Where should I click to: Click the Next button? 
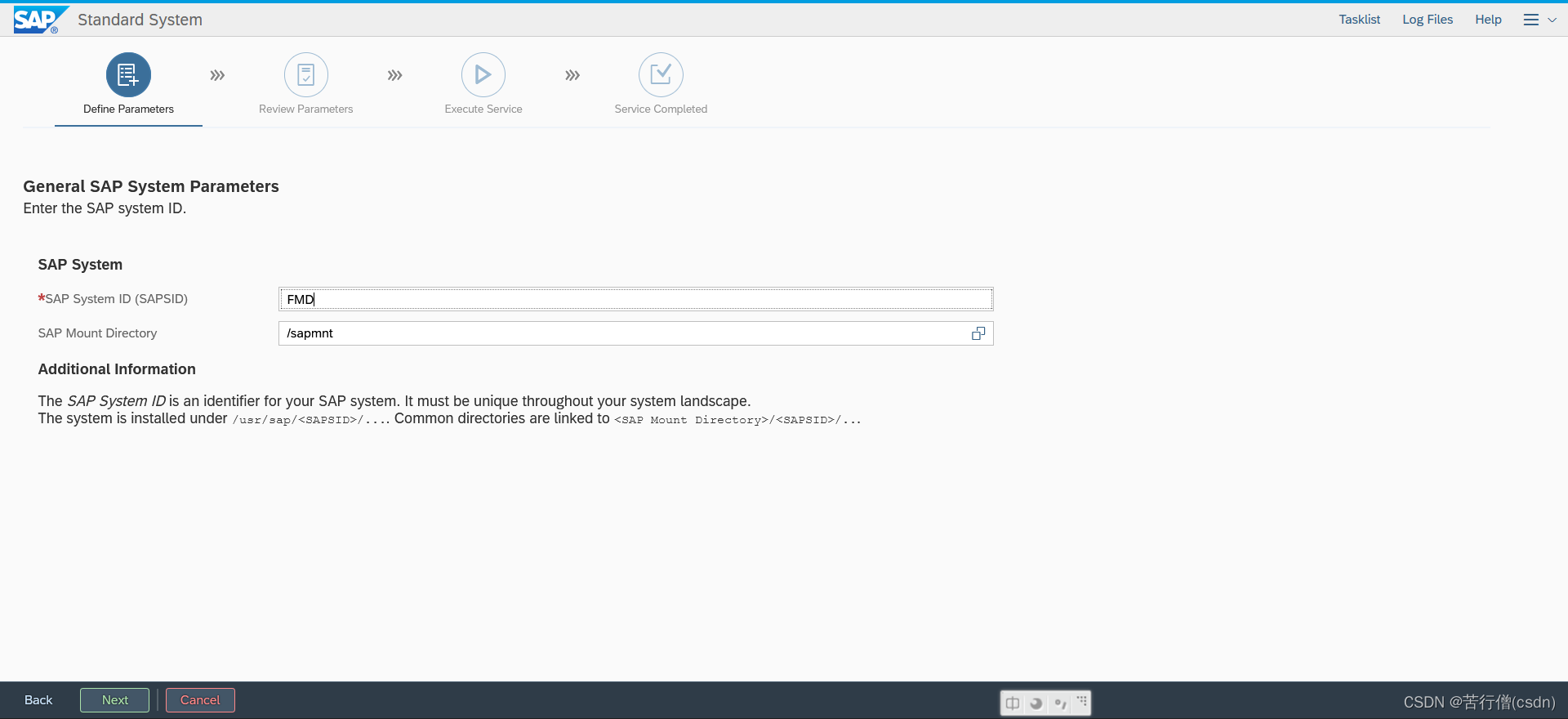pyautogui.click(x=115, y=700)
